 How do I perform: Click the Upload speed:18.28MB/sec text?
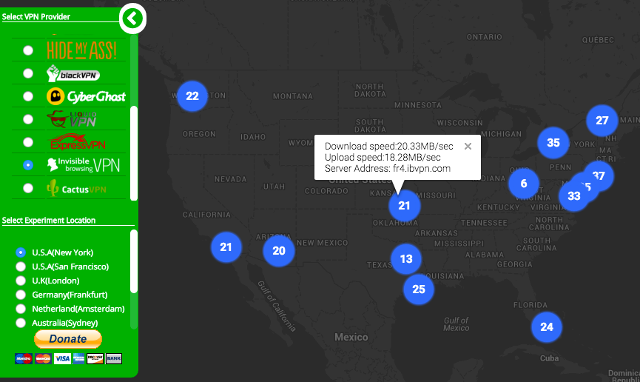coord(382,158)
